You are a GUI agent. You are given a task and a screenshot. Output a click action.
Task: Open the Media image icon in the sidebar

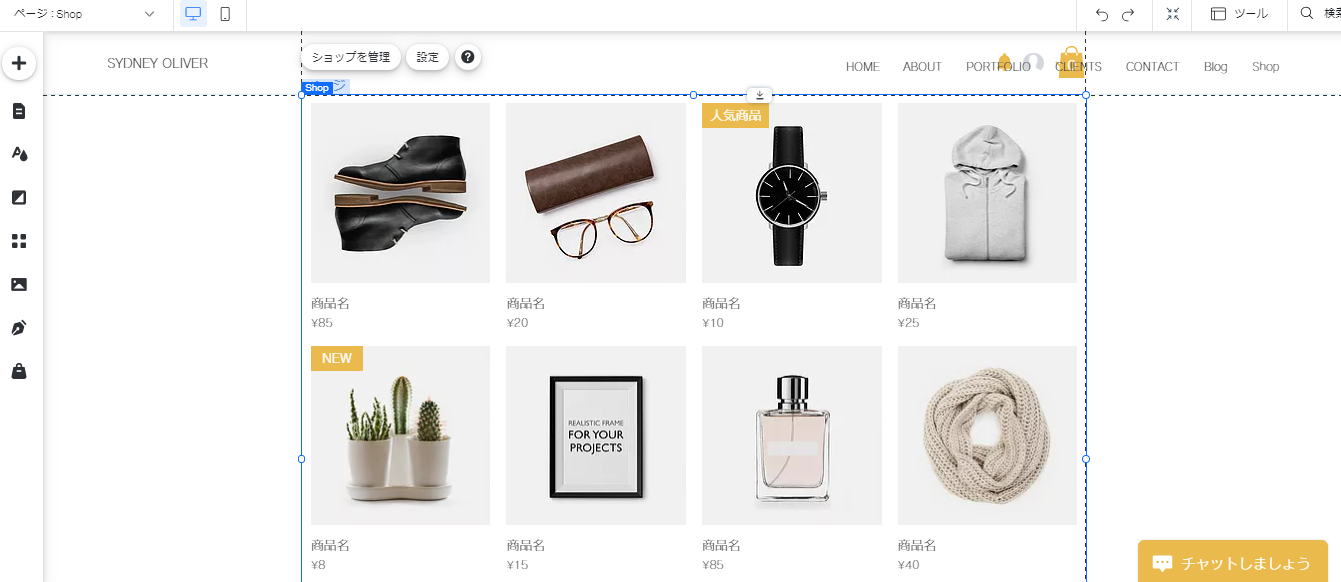coord(19,284)
